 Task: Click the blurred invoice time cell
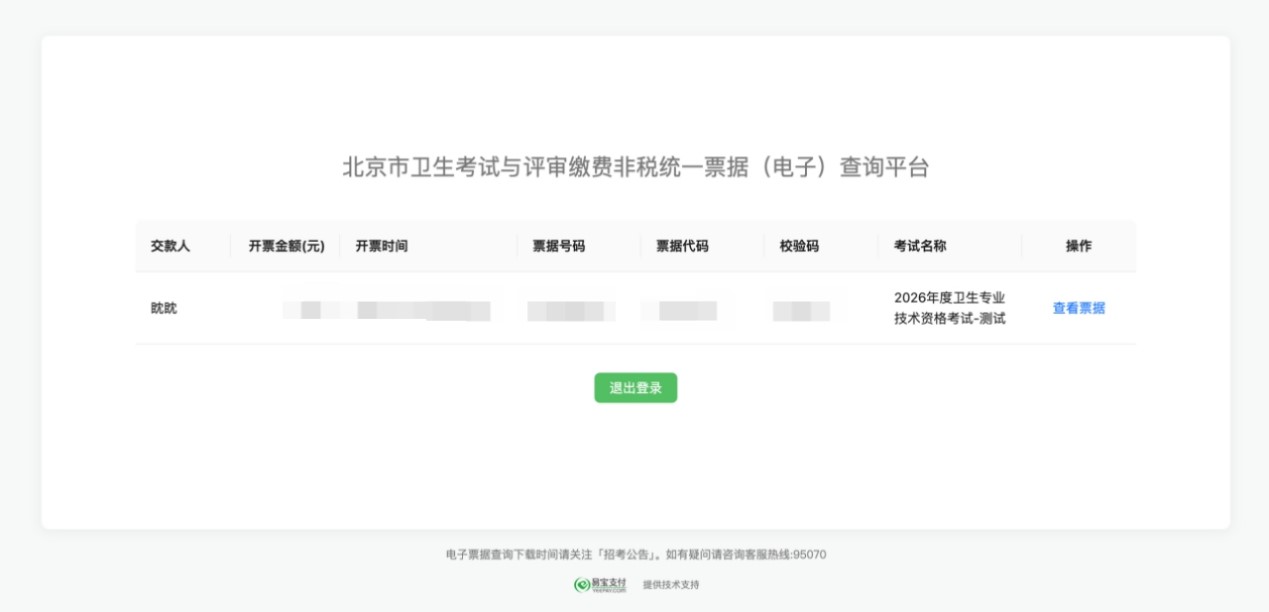(423, 311)
